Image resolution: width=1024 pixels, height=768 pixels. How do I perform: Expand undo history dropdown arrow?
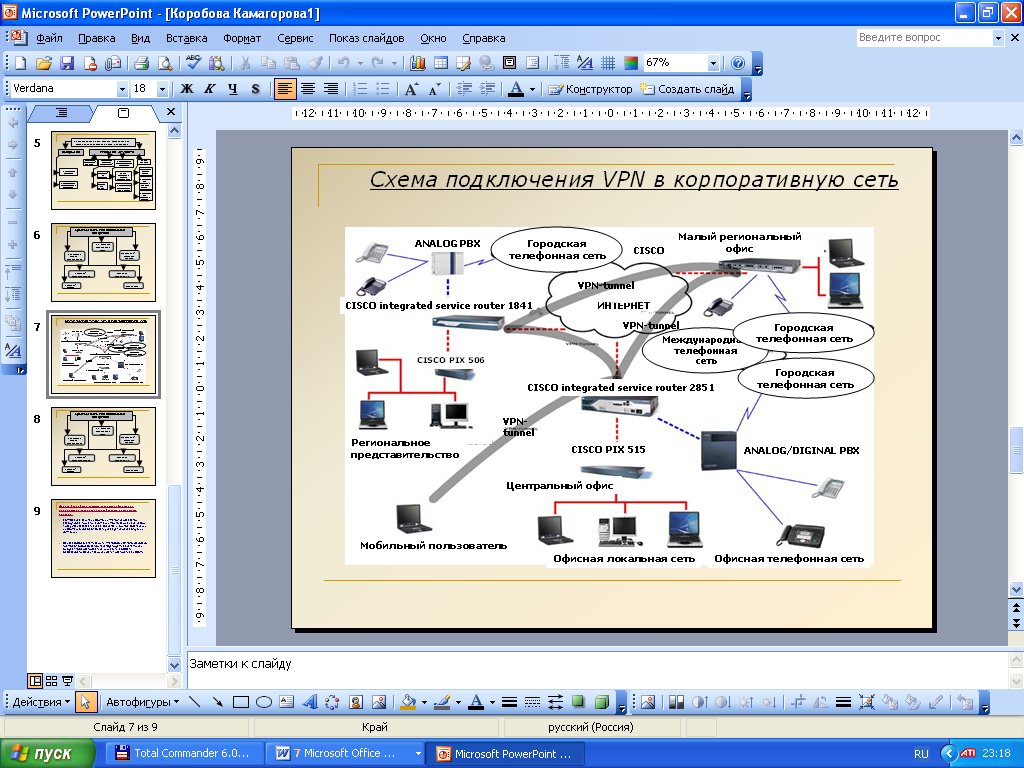(x=360, y=63)
